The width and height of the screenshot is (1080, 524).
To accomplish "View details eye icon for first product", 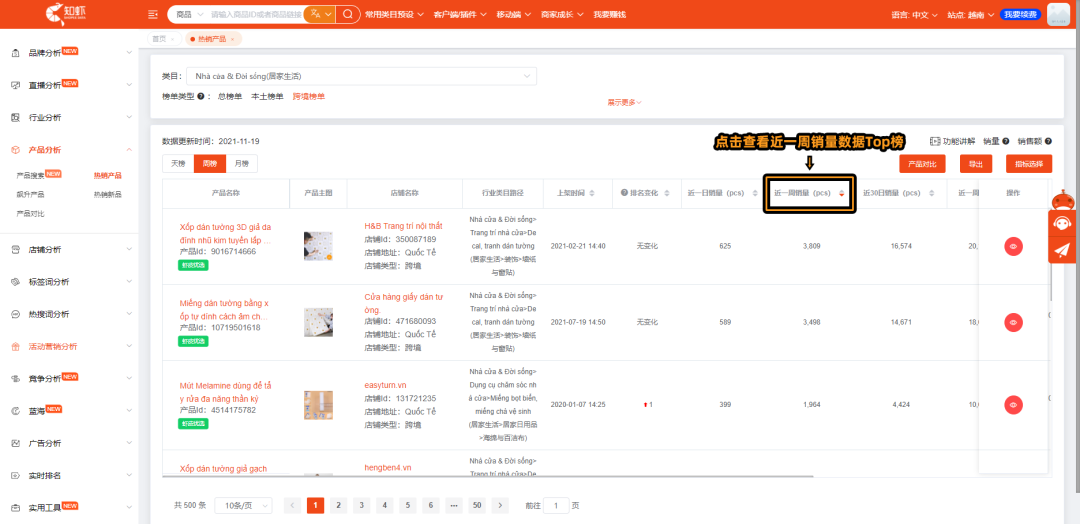I will pos(1013,246).
